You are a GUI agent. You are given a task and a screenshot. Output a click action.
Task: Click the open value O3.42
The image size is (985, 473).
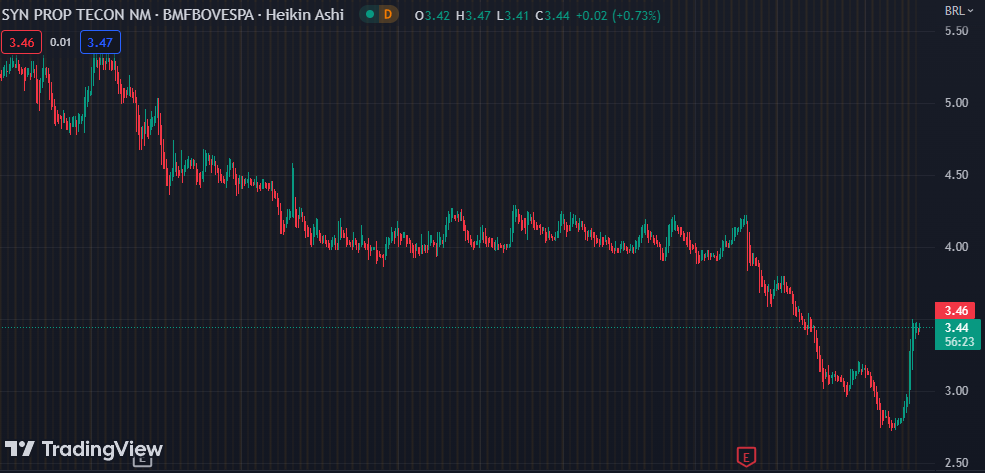coord(432,15)
